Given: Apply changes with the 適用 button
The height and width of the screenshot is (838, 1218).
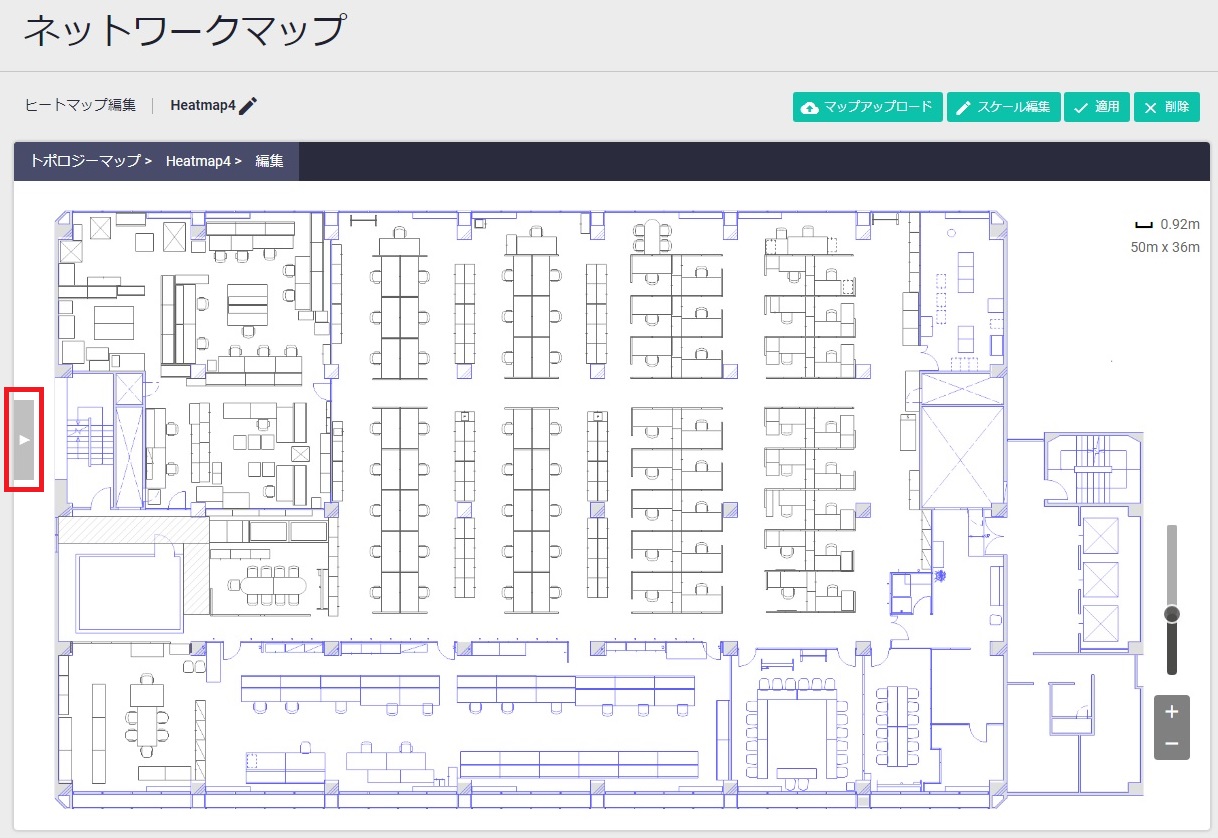Looking at the screenshot, I should tap(1096, 107).
